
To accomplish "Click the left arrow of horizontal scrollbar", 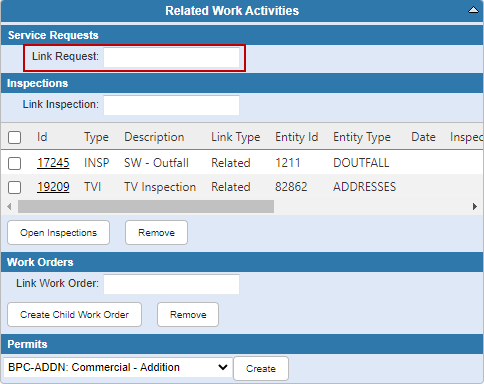I will (x=9, y=207).
